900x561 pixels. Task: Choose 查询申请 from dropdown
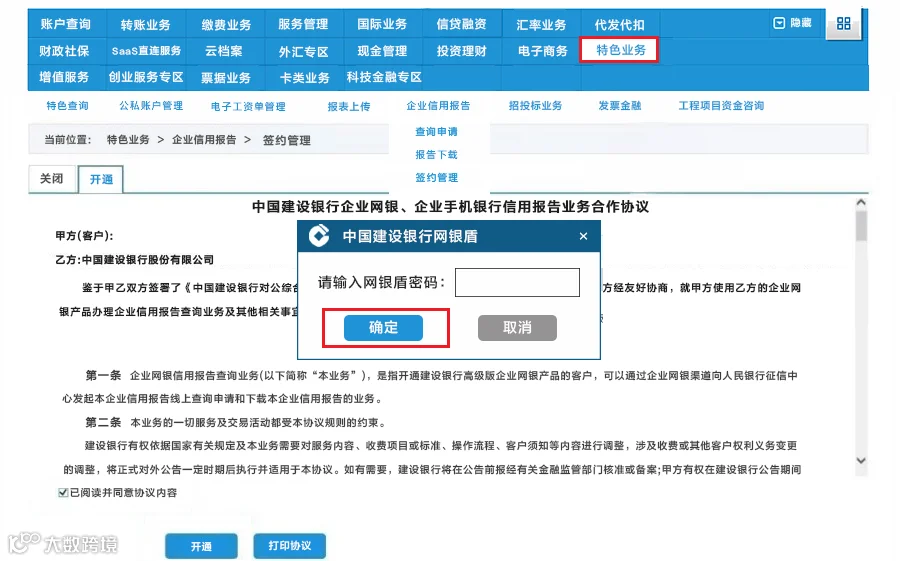(436, 131)
